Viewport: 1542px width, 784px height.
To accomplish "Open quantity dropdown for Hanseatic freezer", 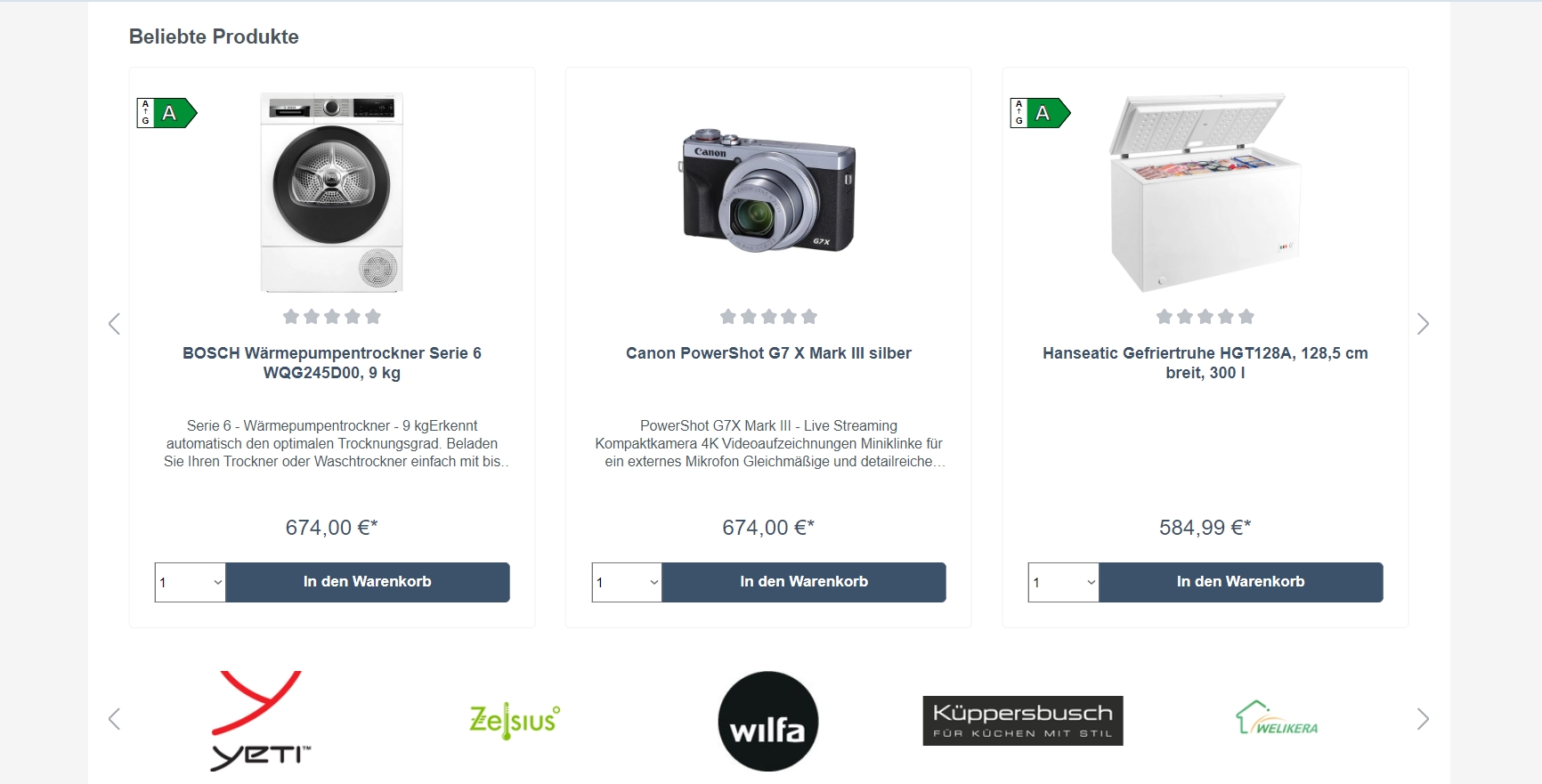I will pyautogui.click(x=1064, y=582).
